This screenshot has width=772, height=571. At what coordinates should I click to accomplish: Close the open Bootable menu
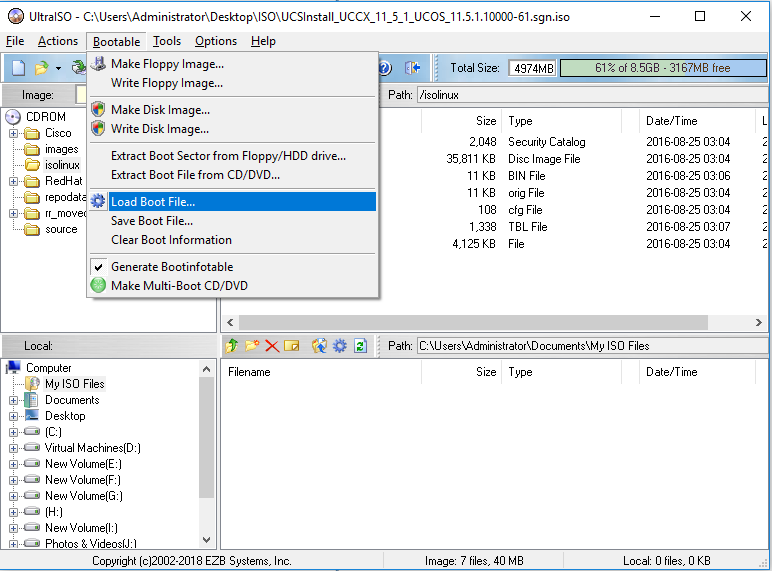(116, 41)
